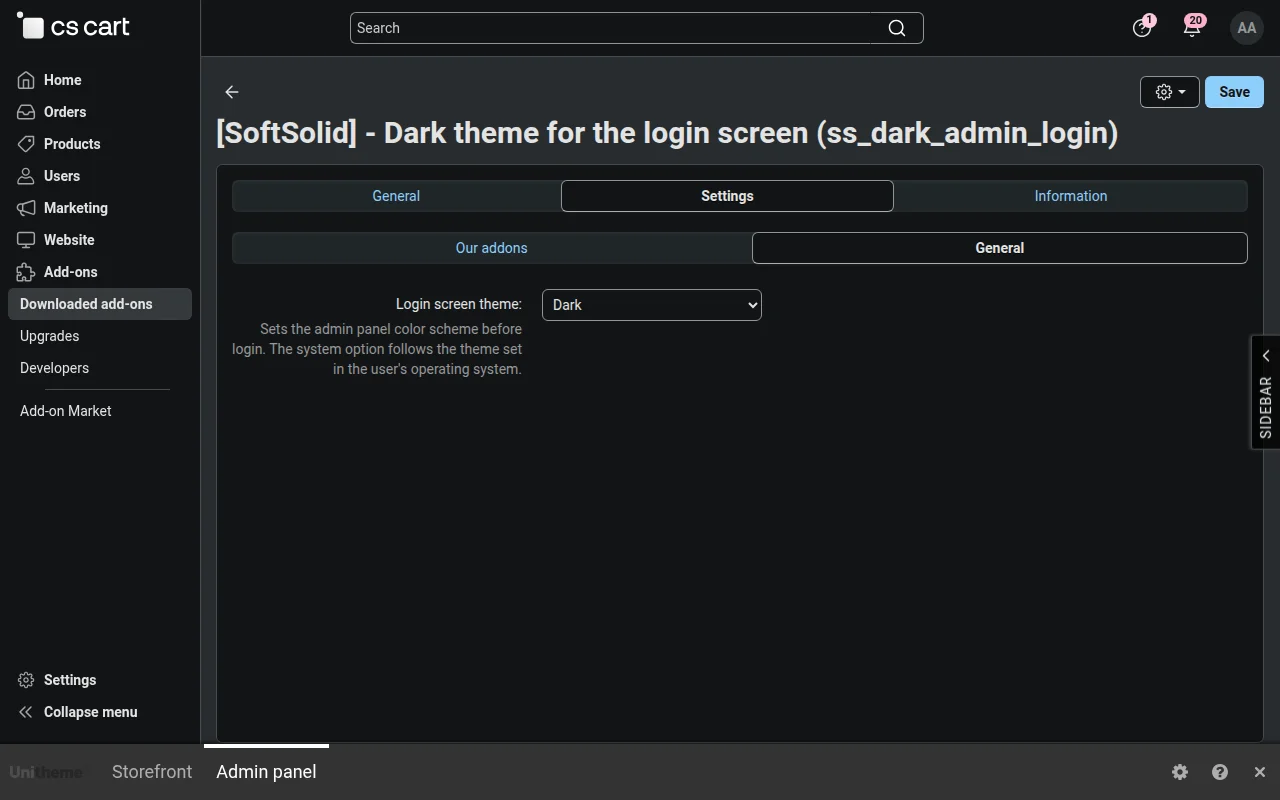Click the Orders inbox icon
This screenshot has height=800, width=1280.
pyautogui.click(x=26, y=112)
